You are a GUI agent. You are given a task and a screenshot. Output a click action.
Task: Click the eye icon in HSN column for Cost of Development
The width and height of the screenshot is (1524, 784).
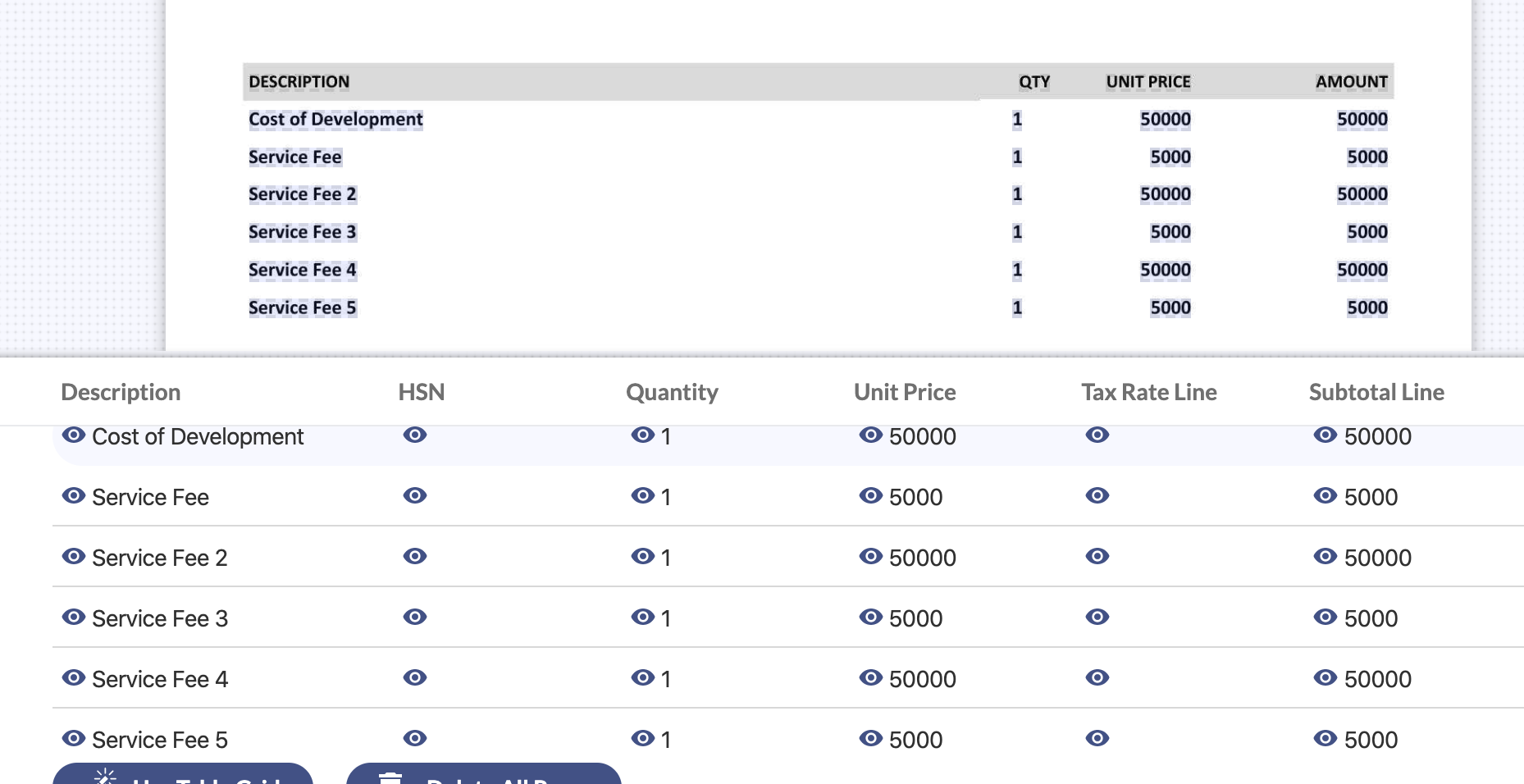pos(415,434)
